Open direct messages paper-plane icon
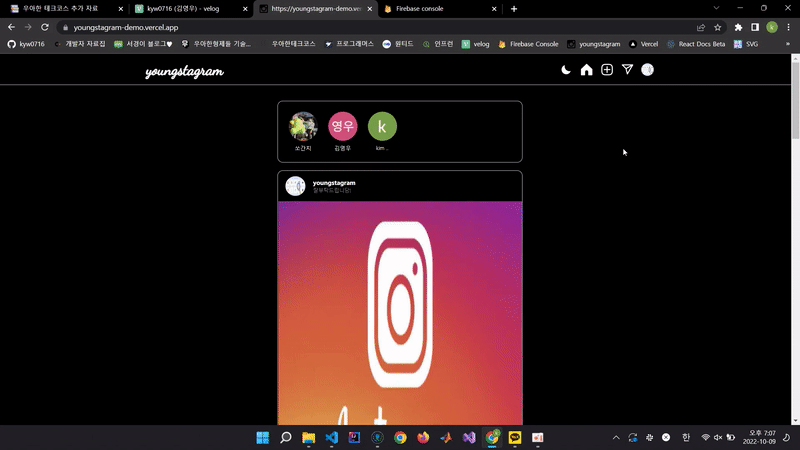Image resolution: width=800 pixels, height=450 pixels. (627, 69)
